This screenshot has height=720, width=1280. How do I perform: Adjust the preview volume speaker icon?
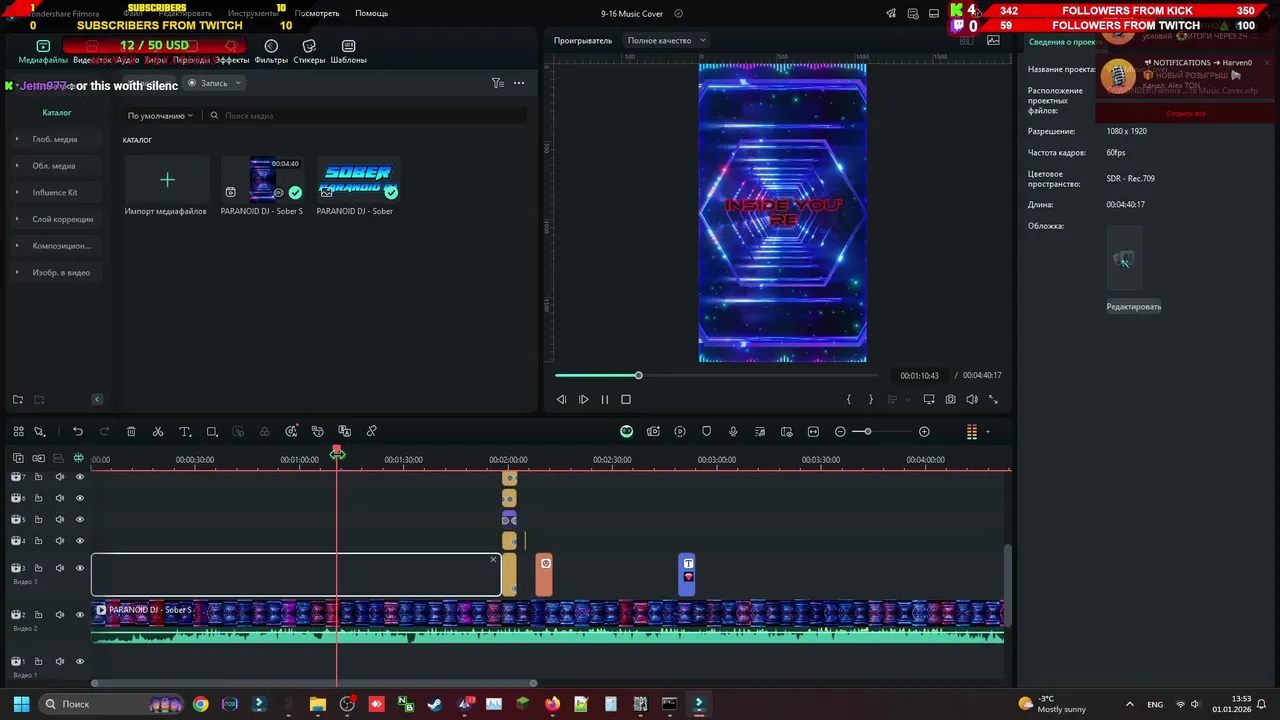(x=972, y=400)
